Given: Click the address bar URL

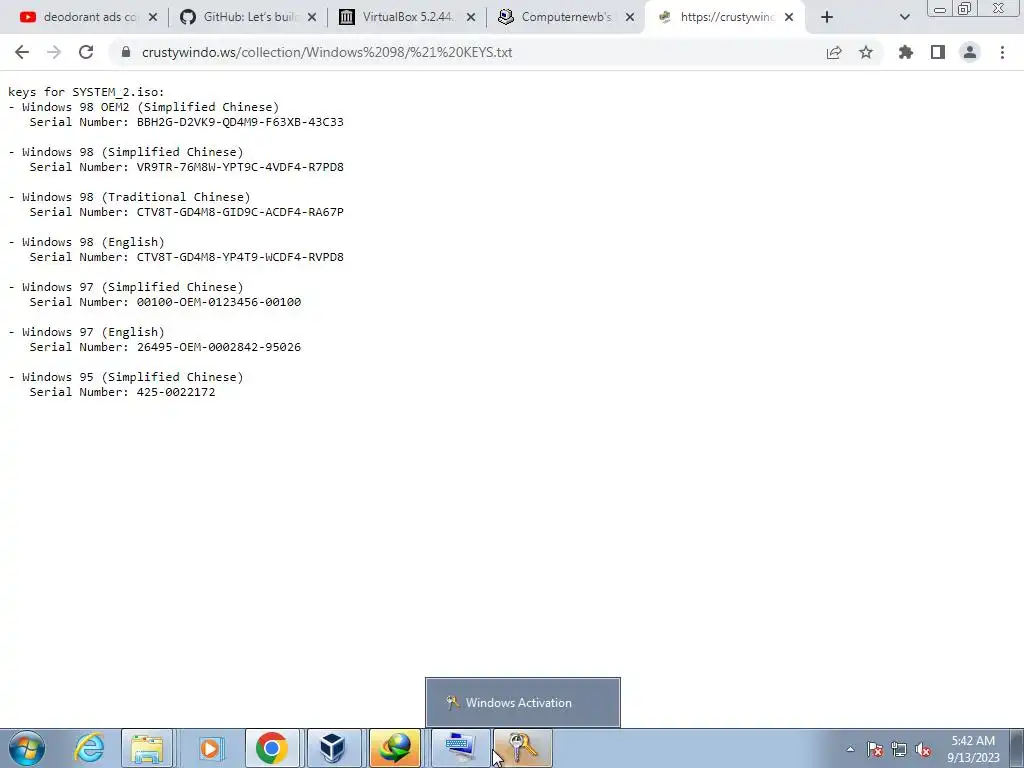Looking at the screenshot, I should [327, 52].
